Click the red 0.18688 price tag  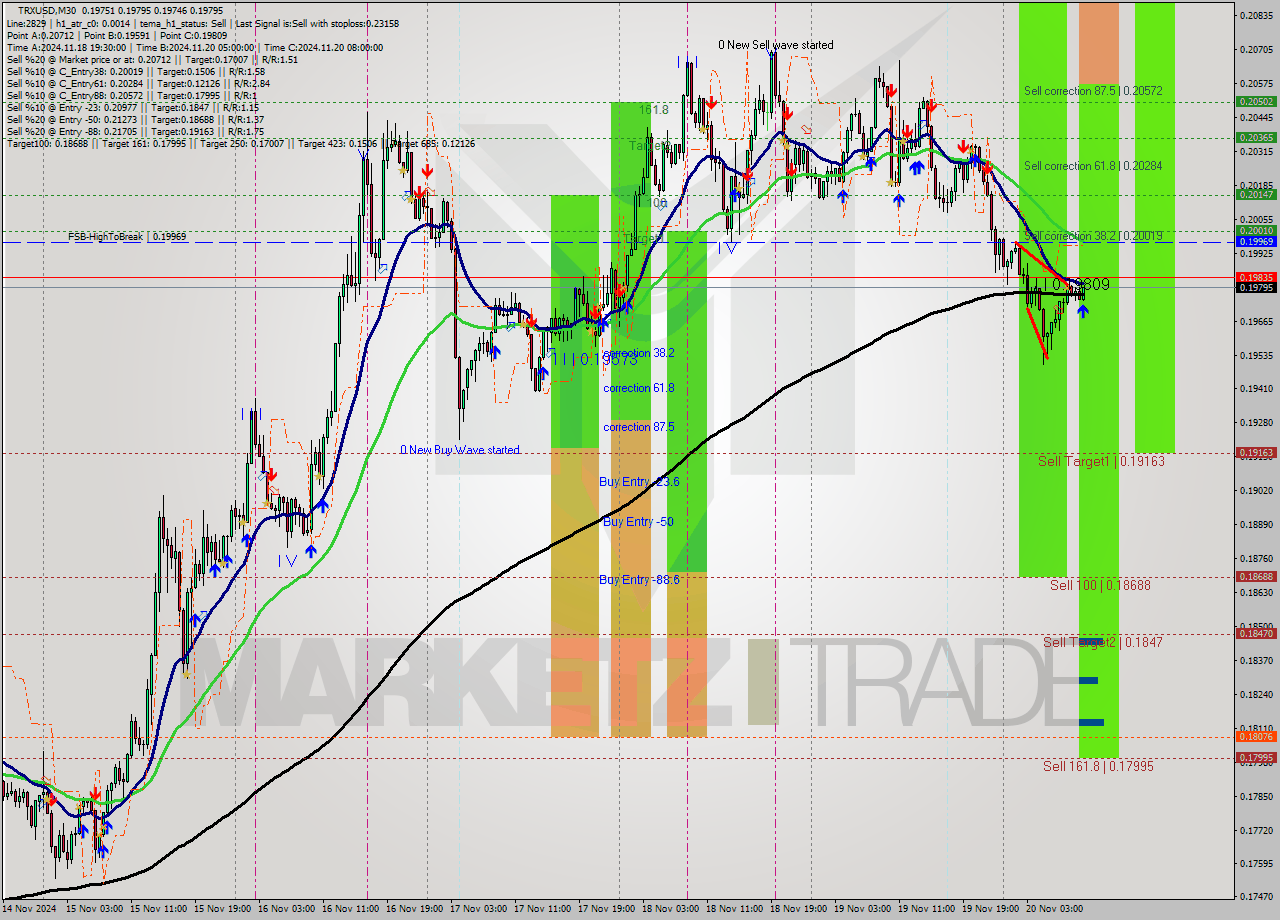click(x=1256, y=577)
